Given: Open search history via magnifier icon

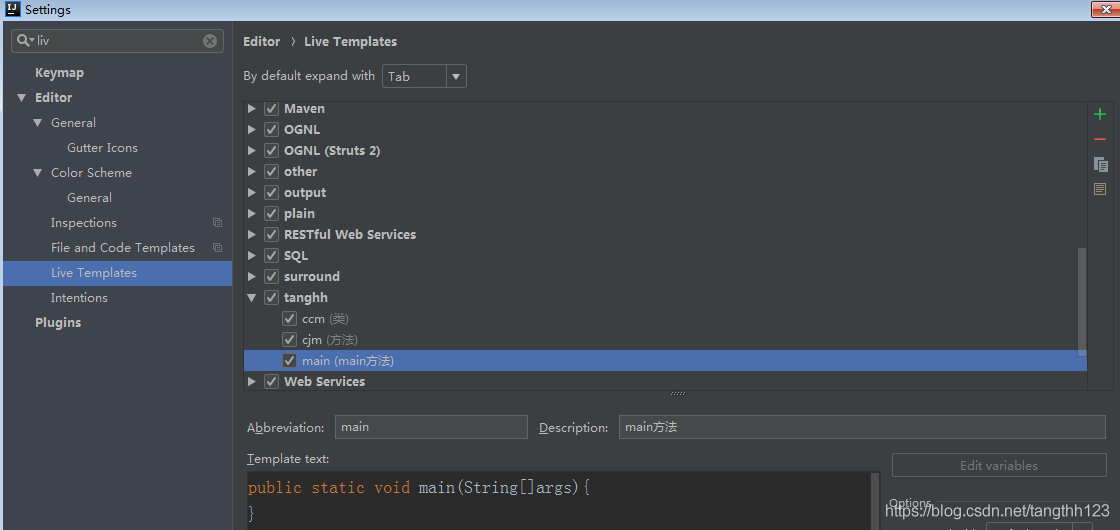Looking at the screenshot, I should (26, 41).
